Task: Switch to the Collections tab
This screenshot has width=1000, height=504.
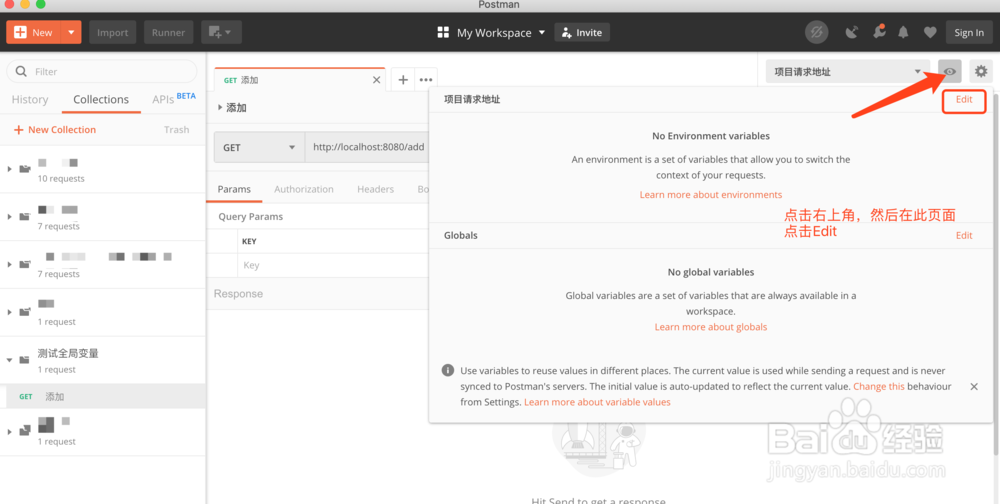Action: 101,100
